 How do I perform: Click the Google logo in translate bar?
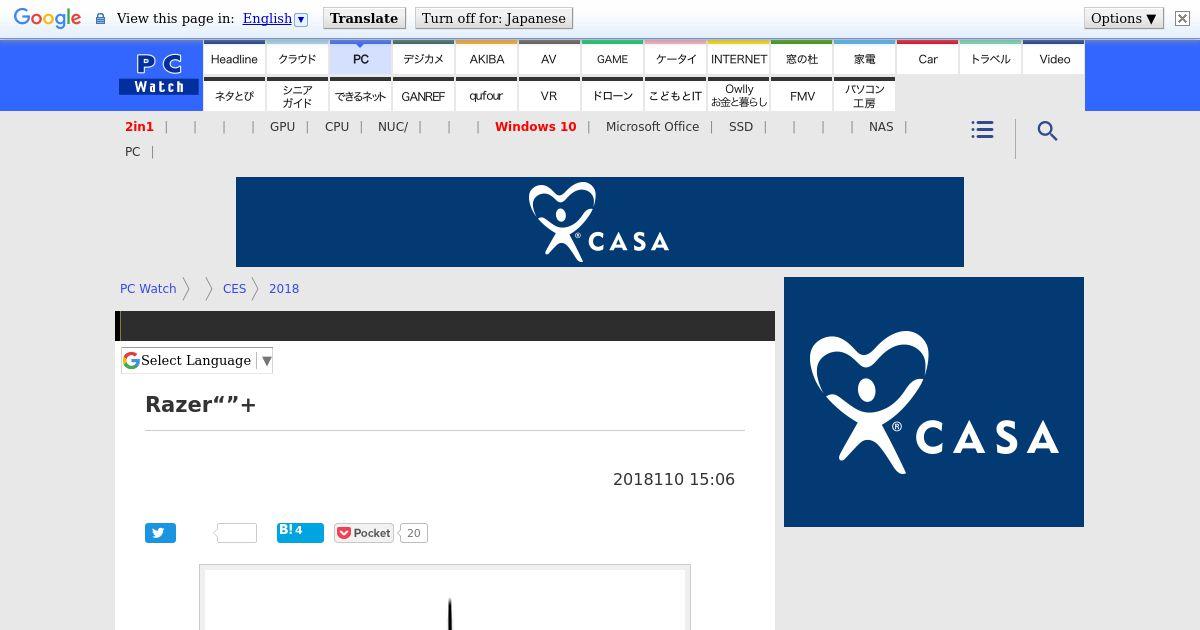click(x=47, y=19)
